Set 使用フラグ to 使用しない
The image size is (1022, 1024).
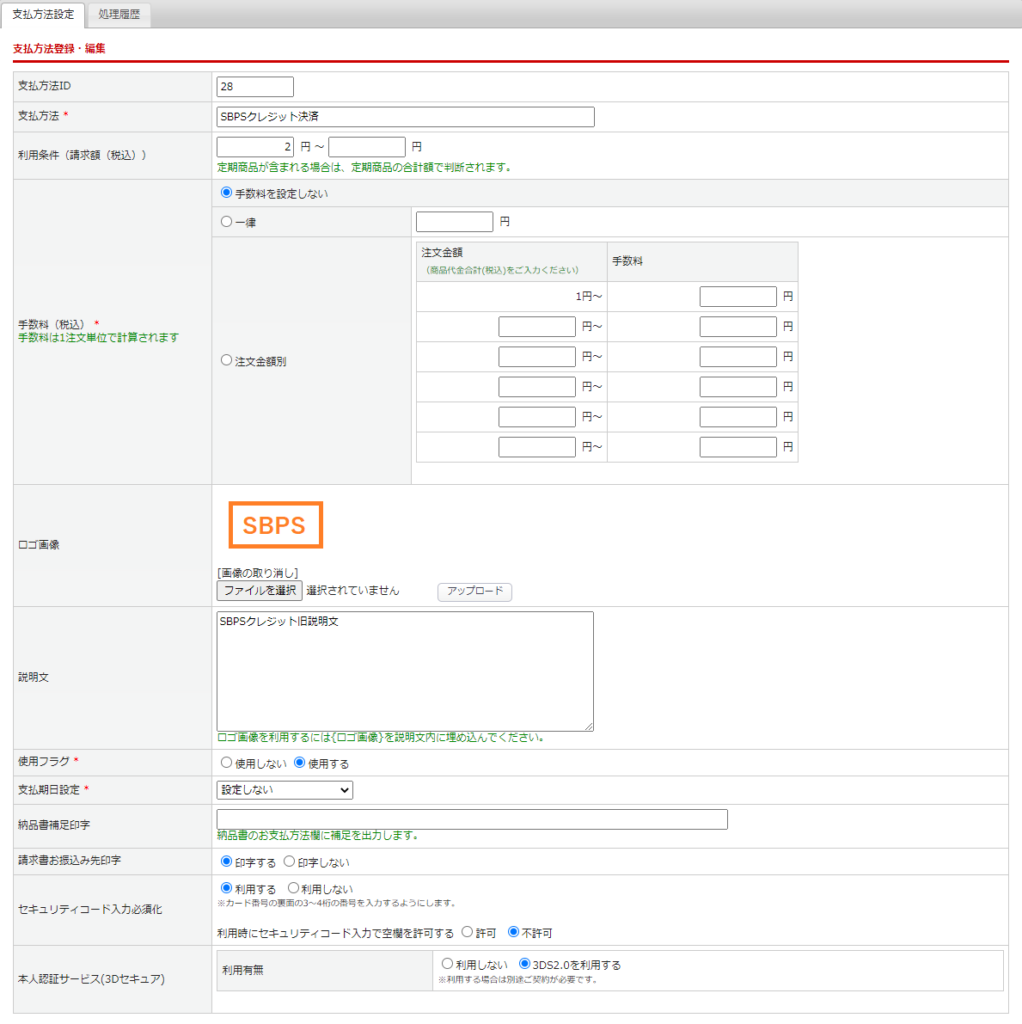coord(226,763)
